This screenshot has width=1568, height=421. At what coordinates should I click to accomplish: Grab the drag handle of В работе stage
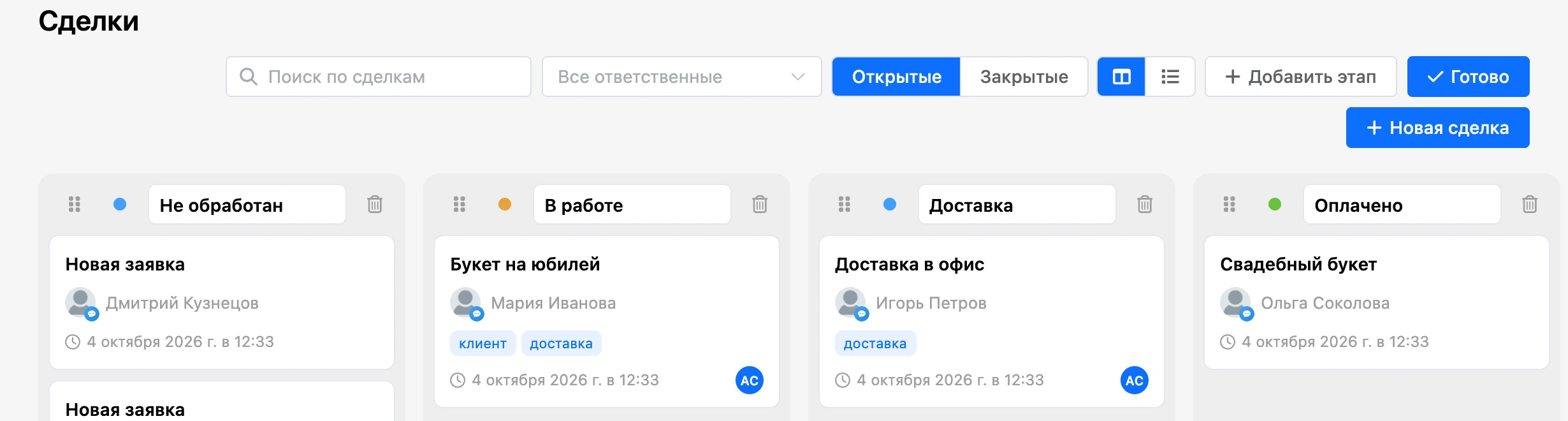[x=460, y=204]
